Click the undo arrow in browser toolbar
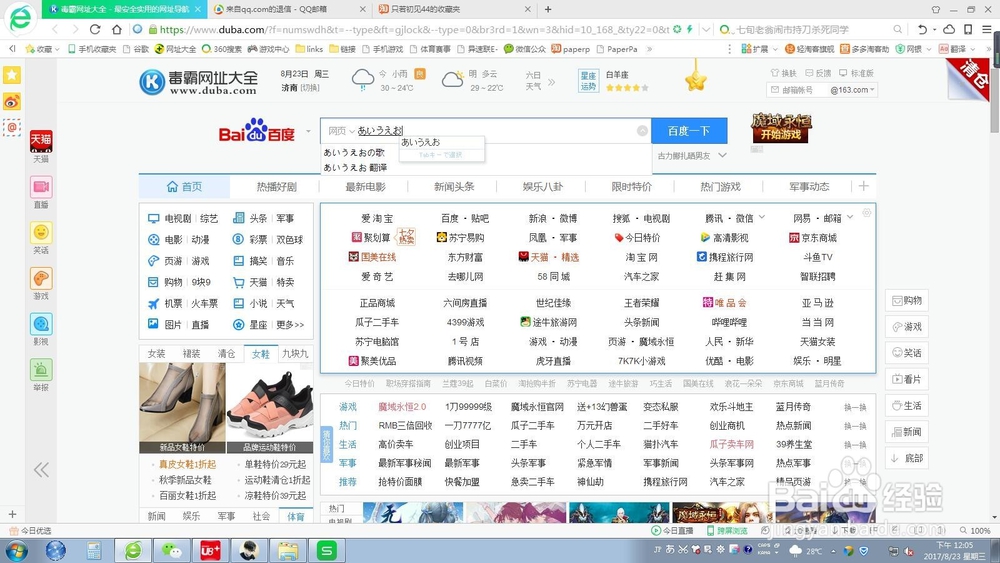The height and width of the screenshot is (563, 1000). click(922, 29)
